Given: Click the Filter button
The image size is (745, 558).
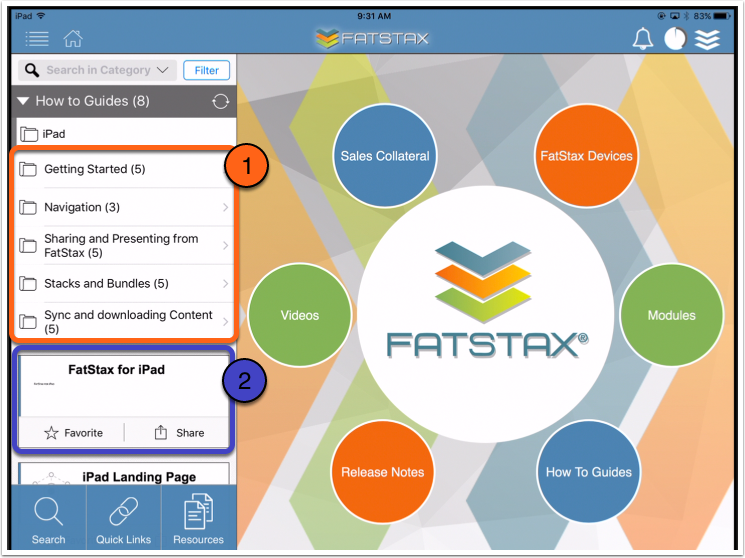Looking at the screenshot, I should [207, 70].
